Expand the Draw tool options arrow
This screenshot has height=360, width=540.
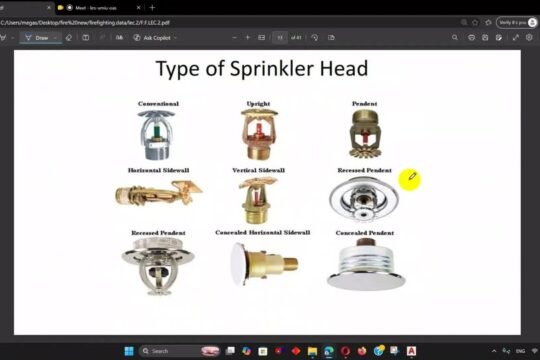coord(55,38)
